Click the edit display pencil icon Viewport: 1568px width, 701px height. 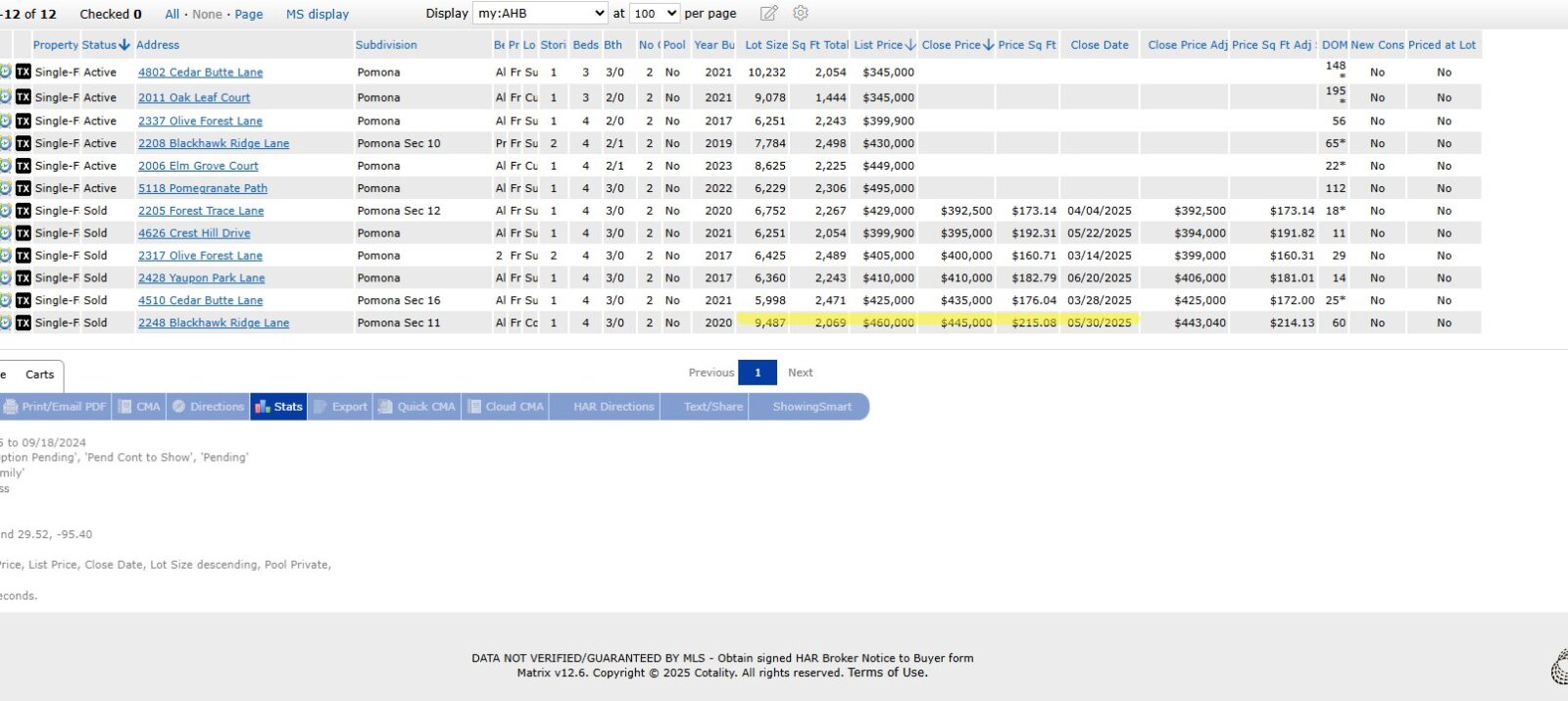click(769, 14)
